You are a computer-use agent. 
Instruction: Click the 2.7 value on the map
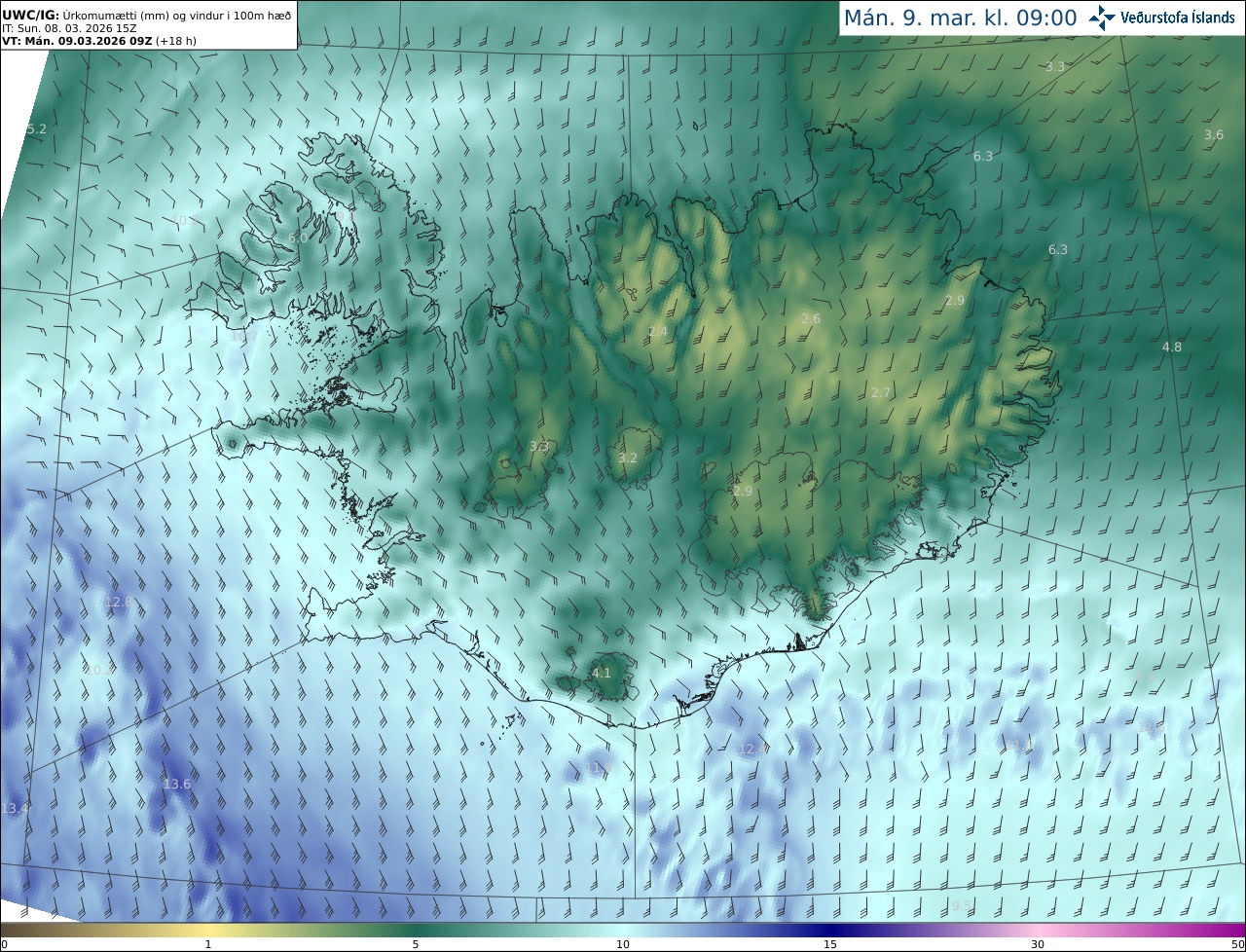pos(880,393)
